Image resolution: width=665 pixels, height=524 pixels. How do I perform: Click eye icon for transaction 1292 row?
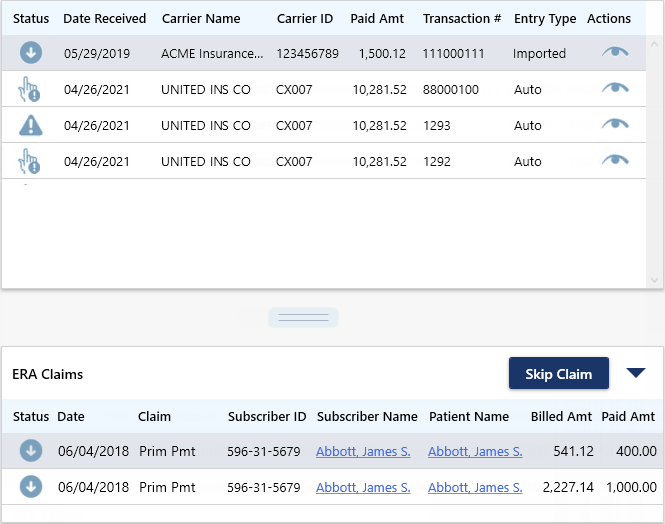[615, 160]
